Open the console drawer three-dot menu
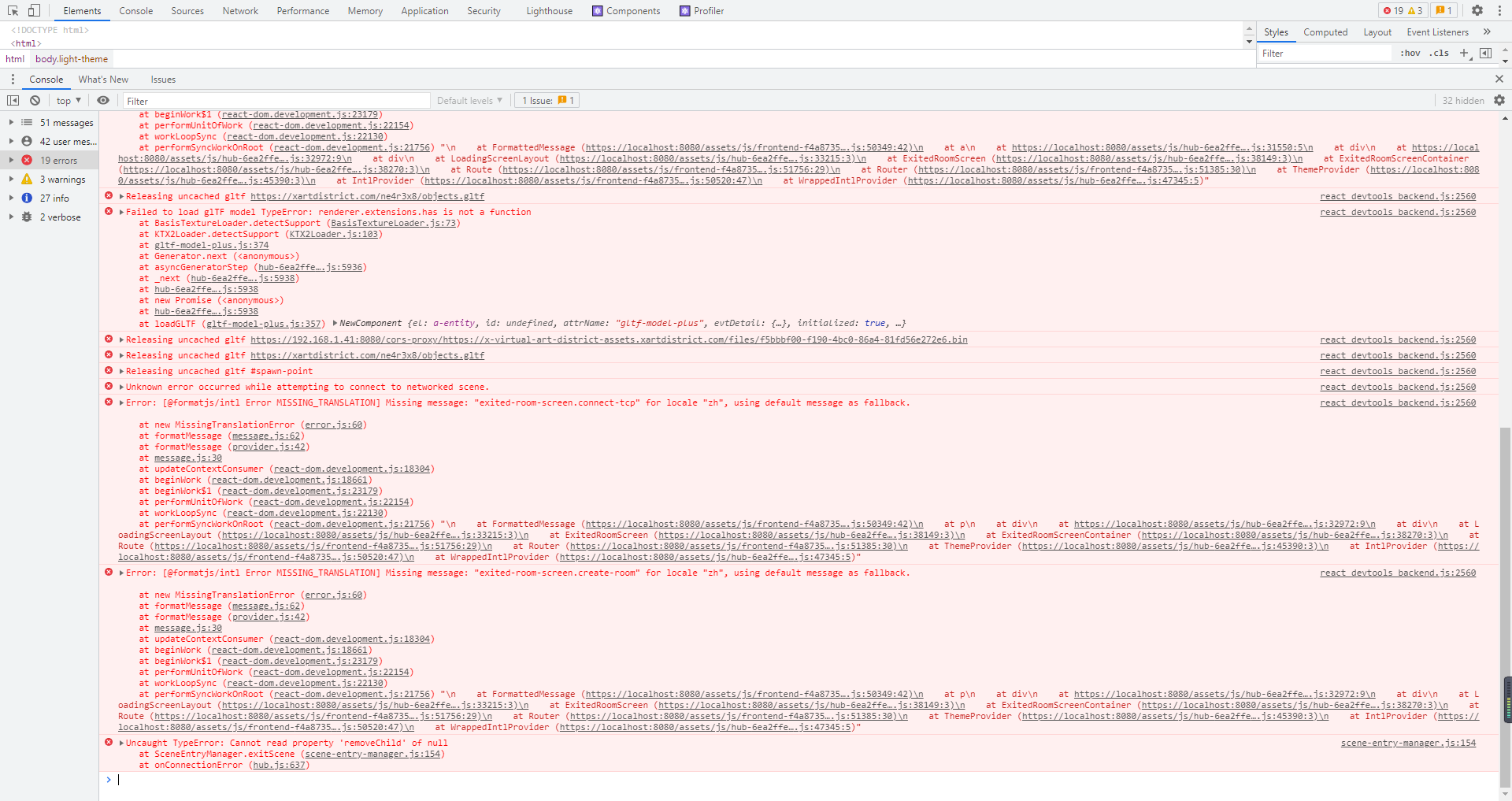1512x801 pixels. pyautogui.click(x=13, y=79)
